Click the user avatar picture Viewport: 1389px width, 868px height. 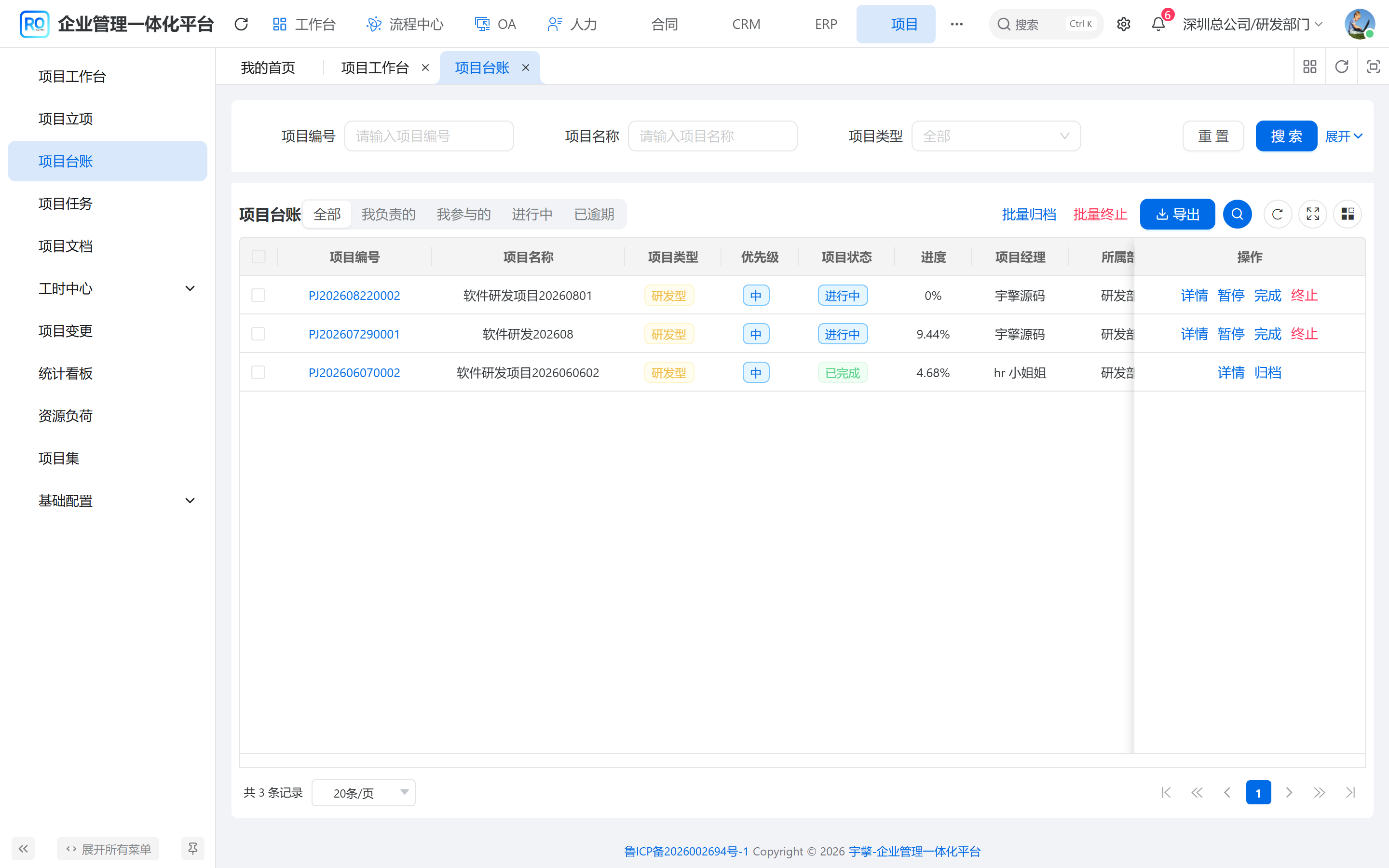pyautogui.click(x=1360, y=24)
